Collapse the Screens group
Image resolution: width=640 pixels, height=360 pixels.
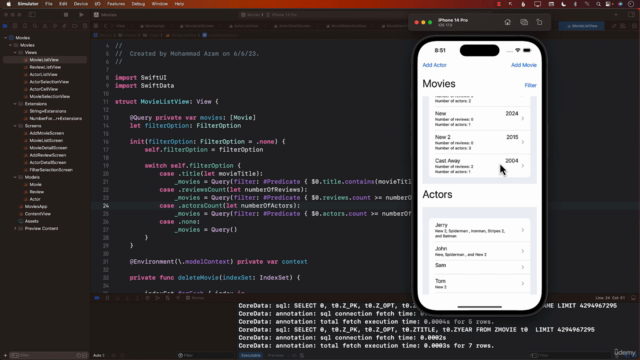[15, 126]
